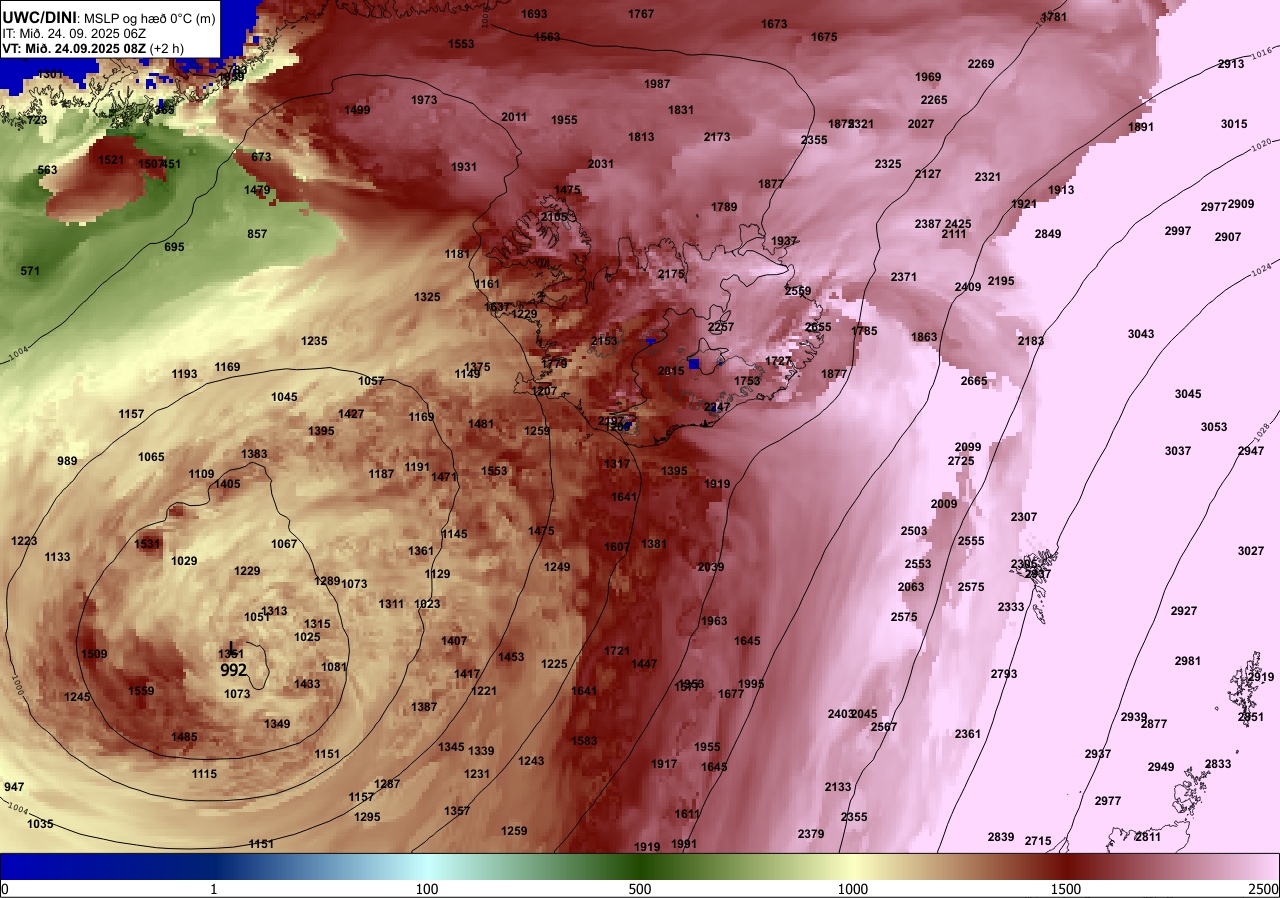1280x898 pixels.
Task: Click the value '3027'
Action: coord(1251,551)
